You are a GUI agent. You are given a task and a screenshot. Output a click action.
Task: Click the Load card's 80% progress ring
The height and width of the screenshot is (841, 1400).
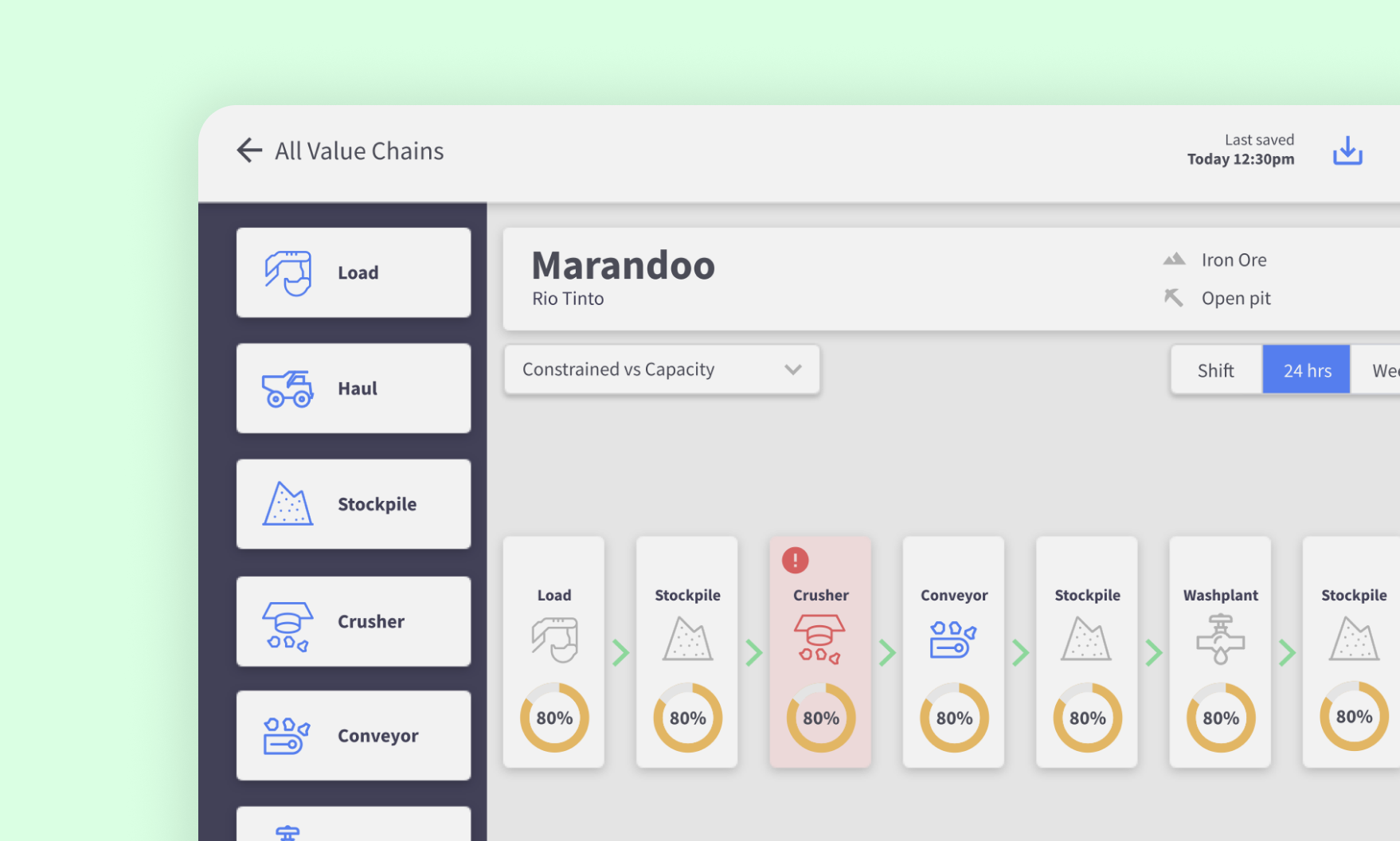tap(554, 718)
